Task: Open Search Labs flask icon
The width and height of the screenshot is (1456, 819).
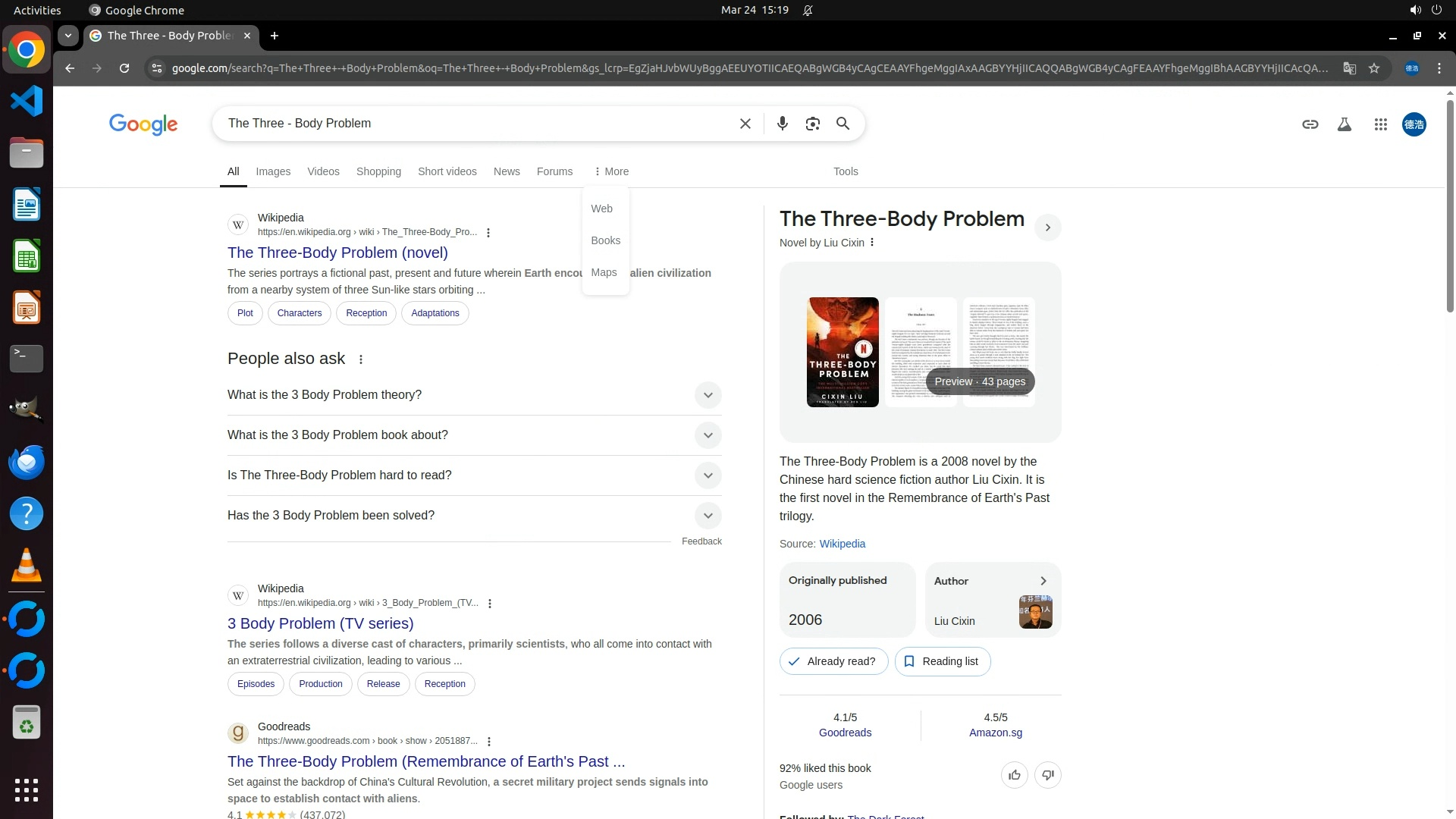Action: click(1344, 124)
